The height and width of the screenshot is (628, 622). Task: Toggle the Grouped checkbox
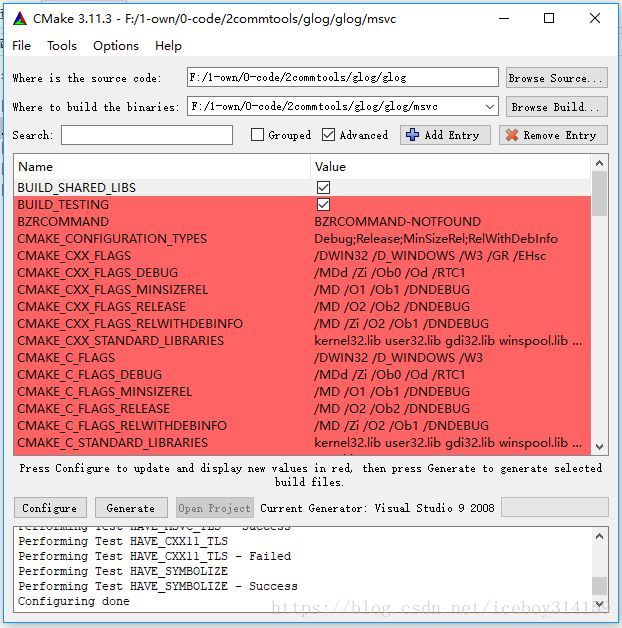(x=257, y=135)
